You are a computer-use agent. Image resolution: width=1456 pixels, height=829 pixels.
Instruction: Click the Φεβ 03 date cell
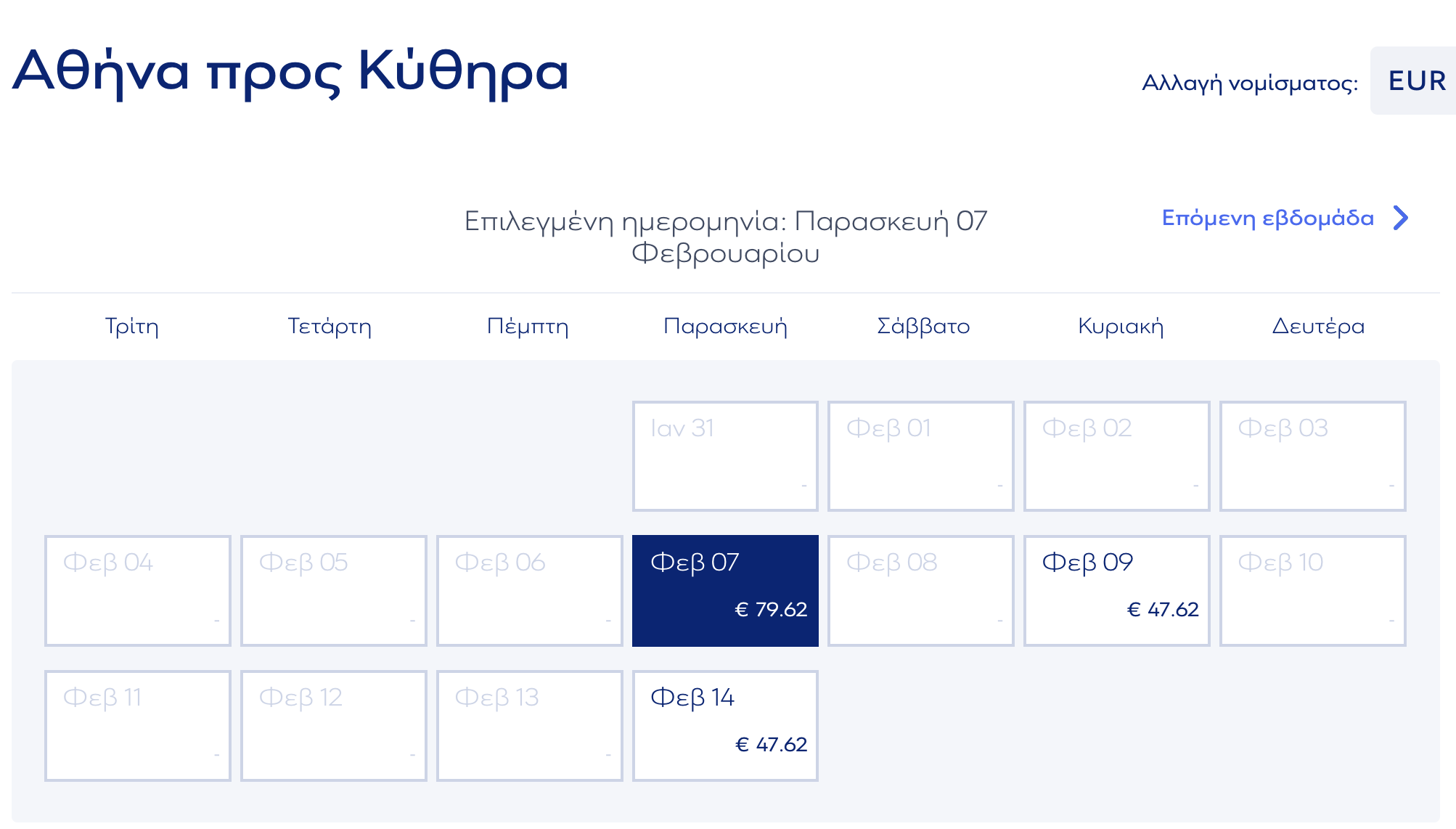[1312, 456]
